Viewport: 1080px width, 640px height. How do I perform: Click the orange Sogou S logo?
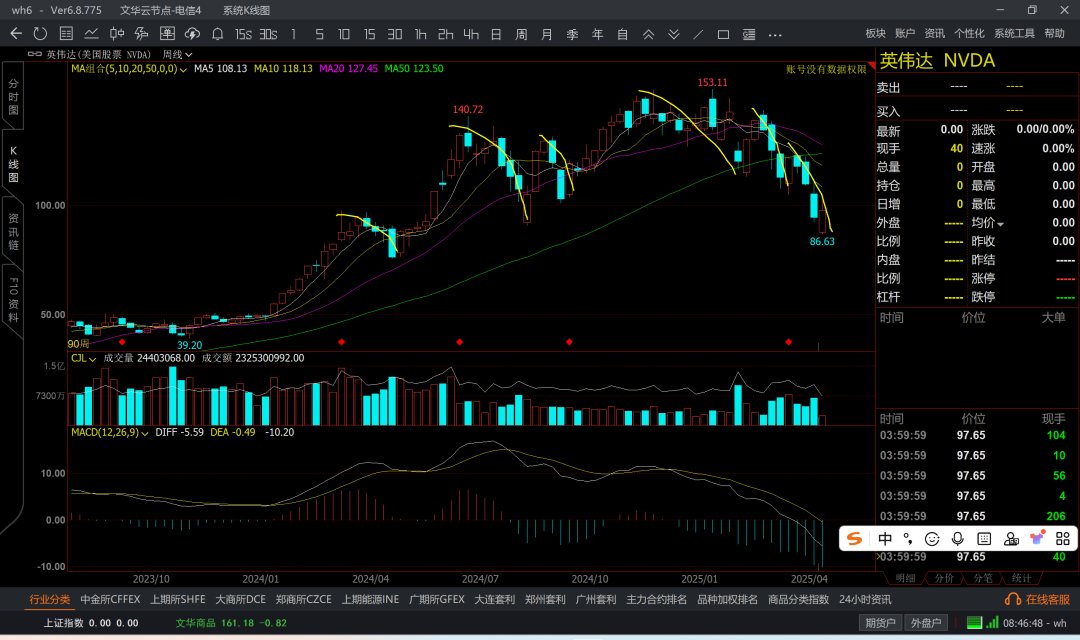854,539
